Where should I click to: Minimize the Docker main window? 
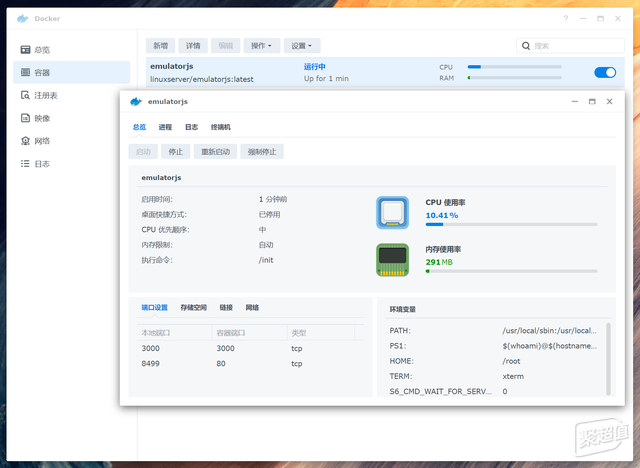583,18
